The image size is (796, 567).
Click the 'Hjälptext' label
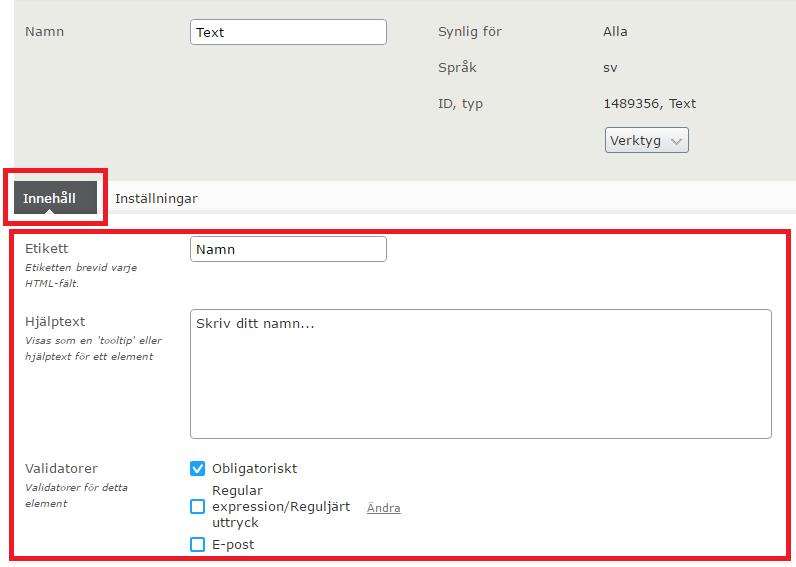pos(55,322)
